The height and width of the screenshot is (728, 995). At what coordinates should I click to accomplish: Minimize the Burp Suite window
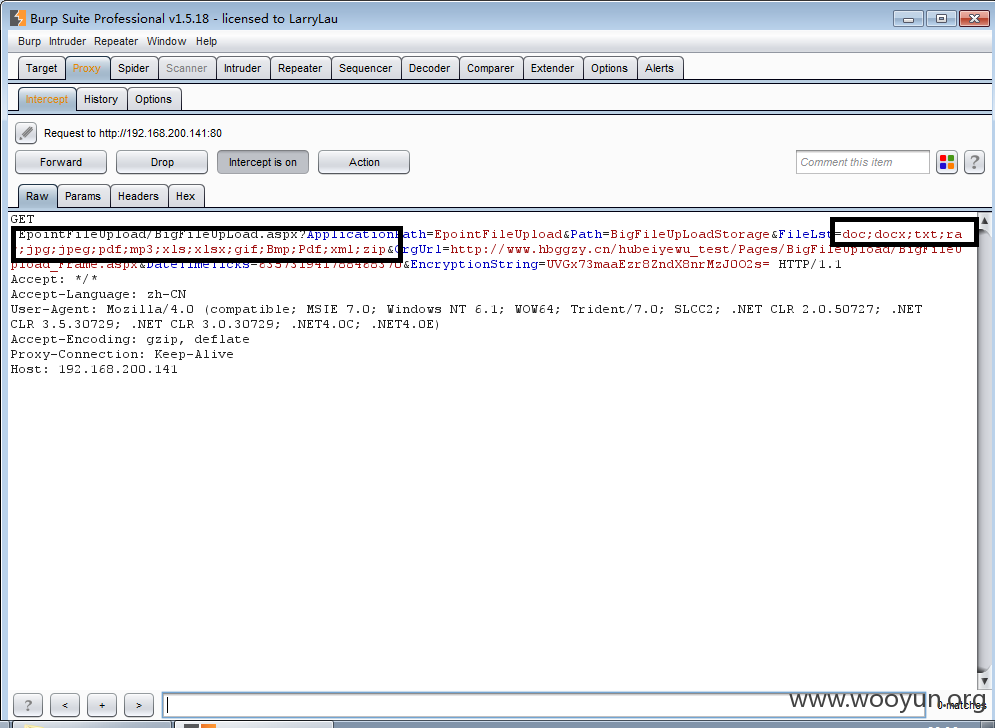908,19
